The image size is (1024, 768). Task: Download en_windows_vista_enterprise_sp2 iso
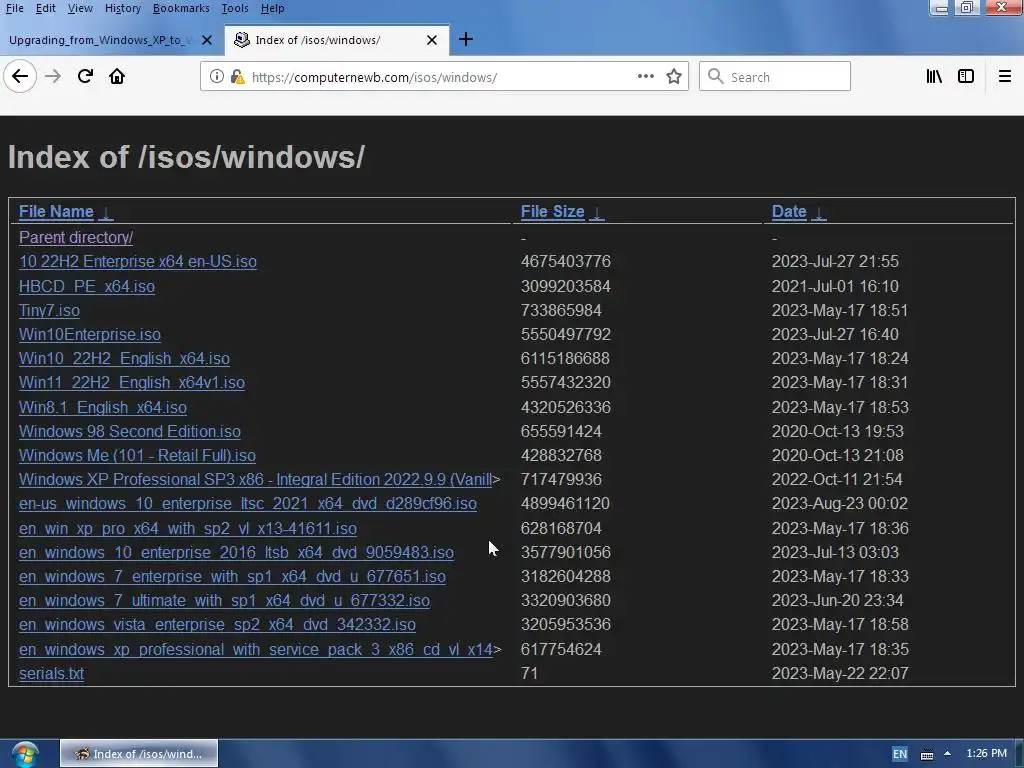coord(217,625)
